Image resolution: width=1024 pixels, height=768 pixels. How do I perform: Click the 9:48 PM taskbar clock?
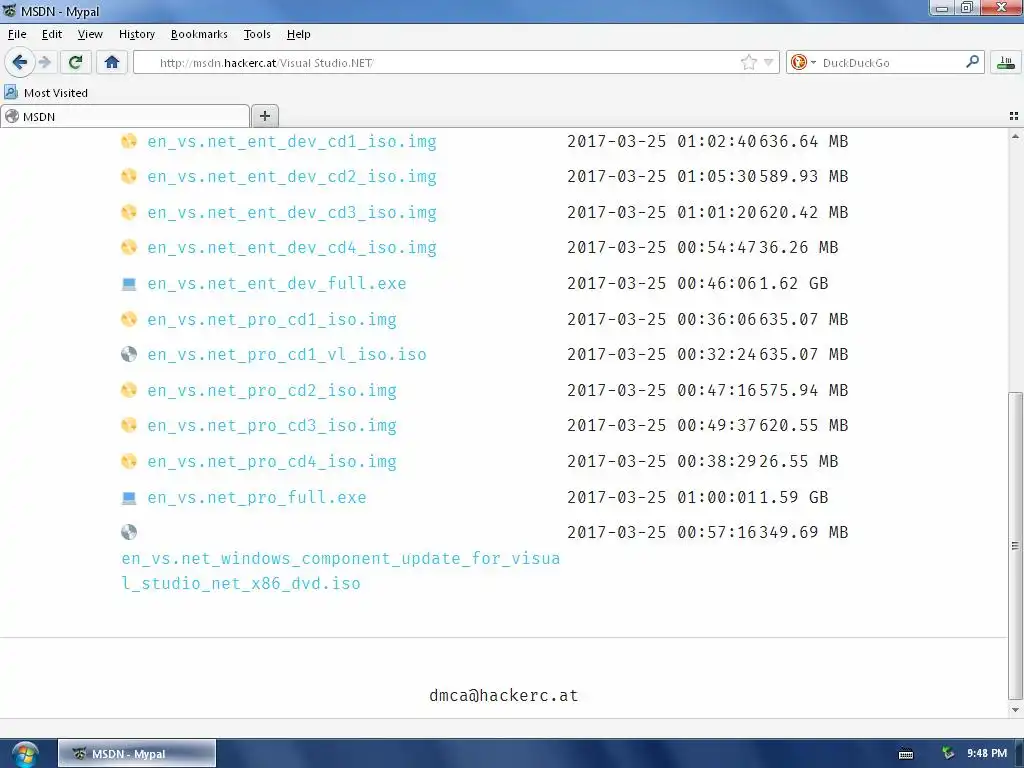tap(987, 753)
